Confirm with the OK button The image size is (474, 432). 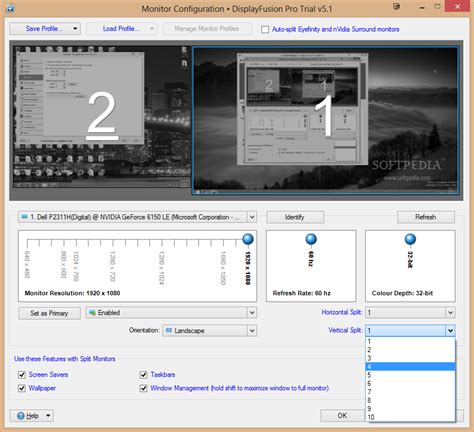point(342,416)
